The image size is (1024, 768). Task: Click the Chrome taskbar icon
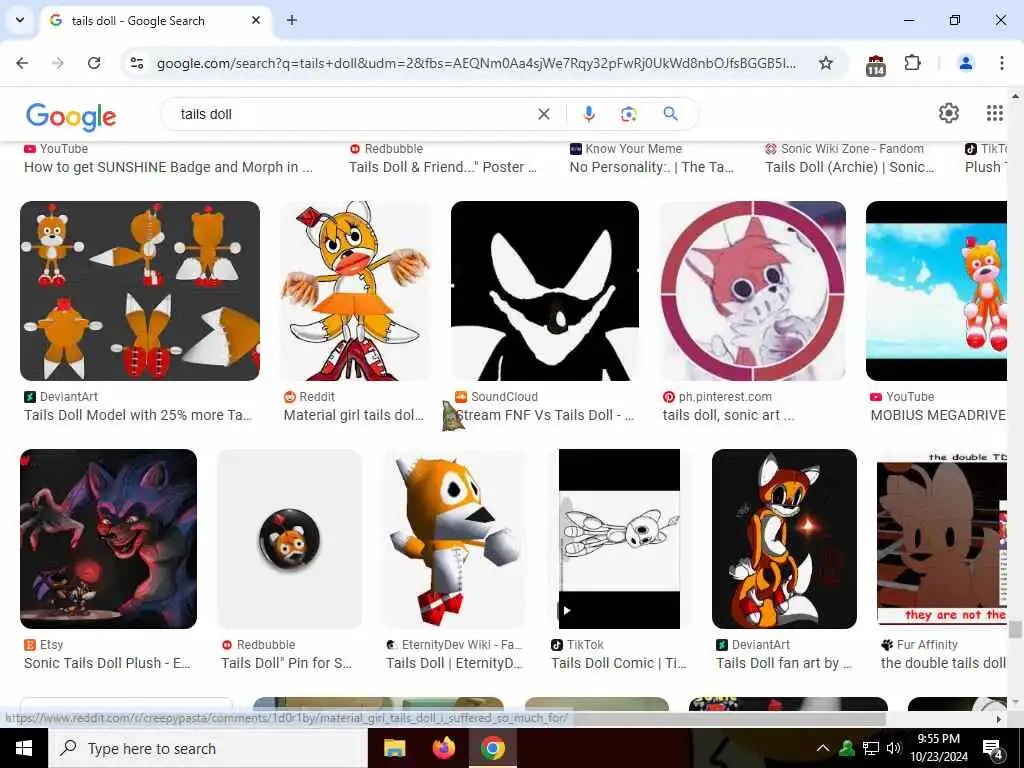[492, 748]
